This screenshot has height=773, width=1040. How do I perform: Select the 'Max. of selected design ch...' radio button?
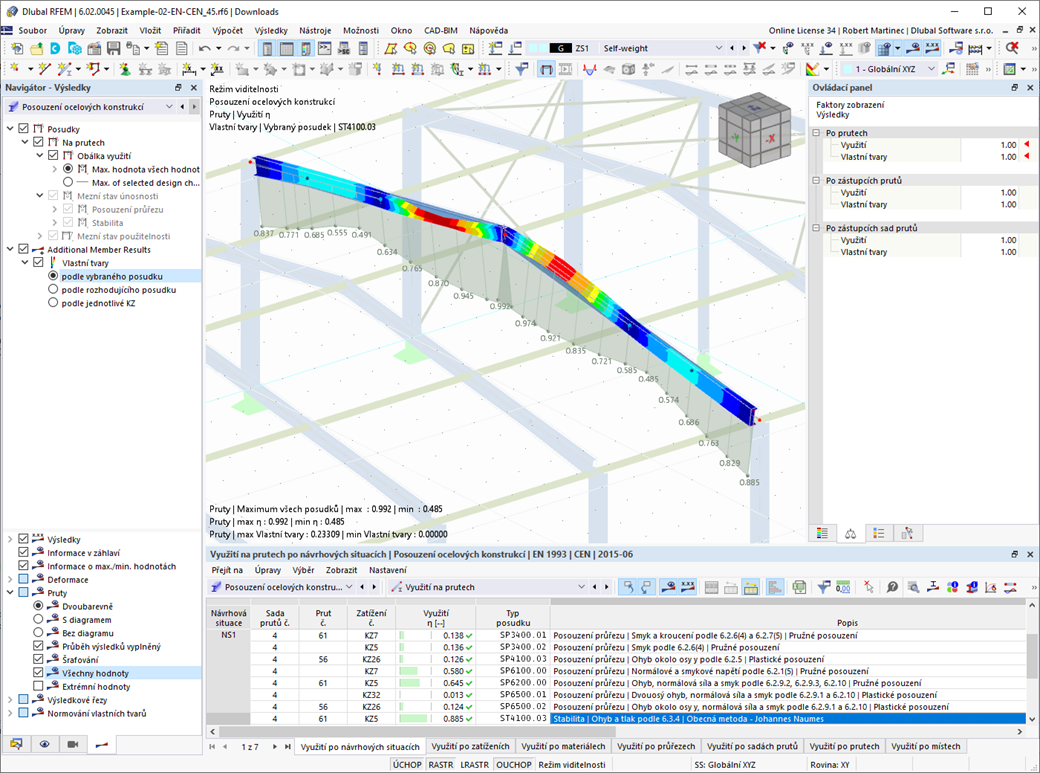pos(68,182)
